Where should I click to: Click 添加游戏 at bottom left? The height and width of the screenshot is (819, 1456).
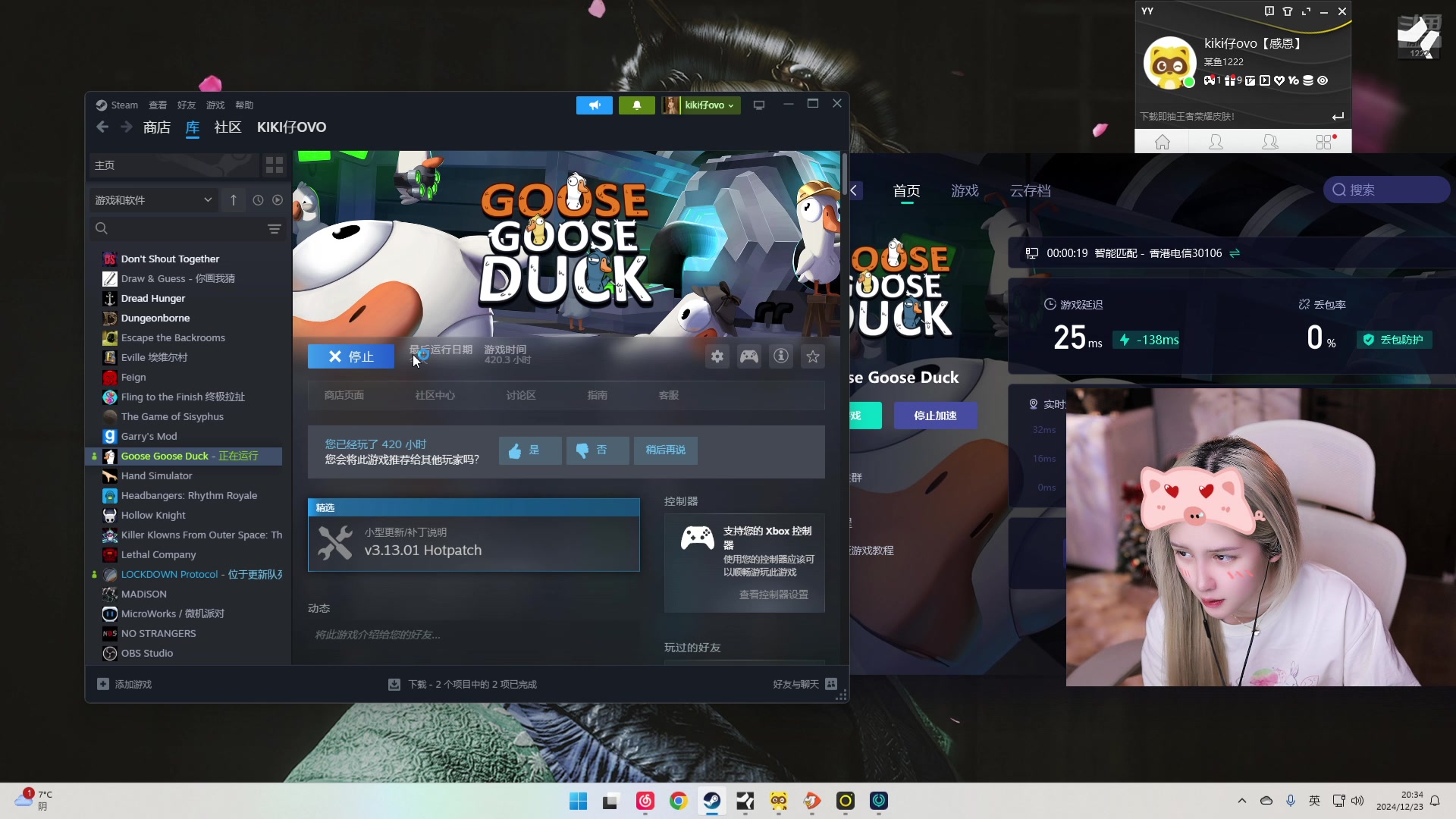[125, 684]
